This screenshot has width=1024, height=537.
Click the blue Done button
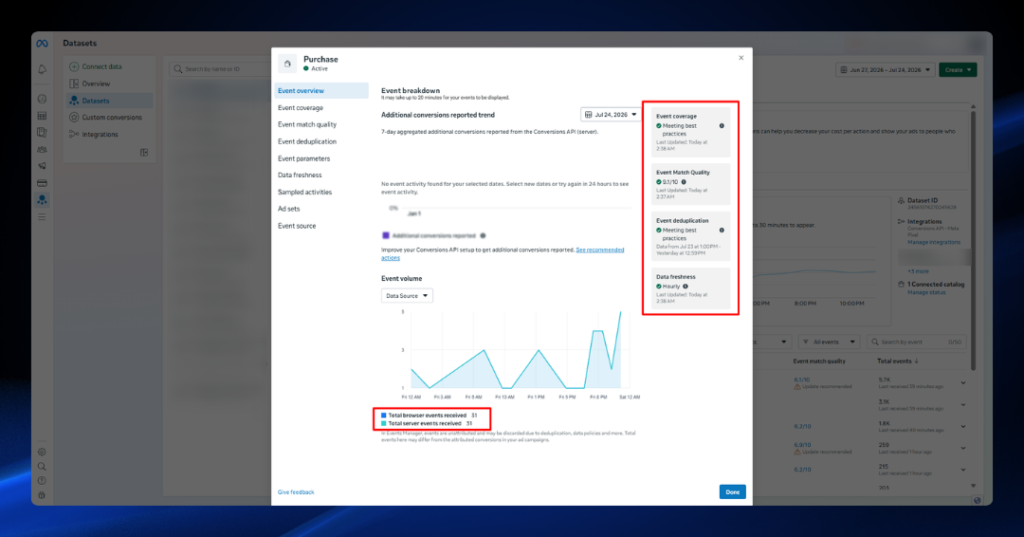tap(732, 492)
